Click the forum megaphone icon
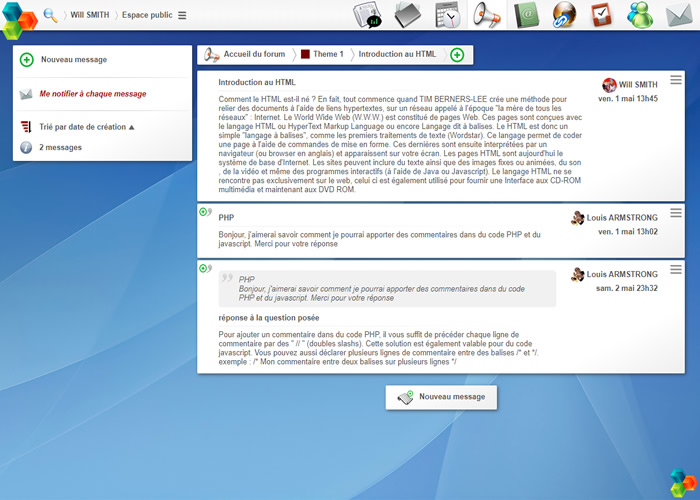This screenshot has width=700, height=500. 487,15
